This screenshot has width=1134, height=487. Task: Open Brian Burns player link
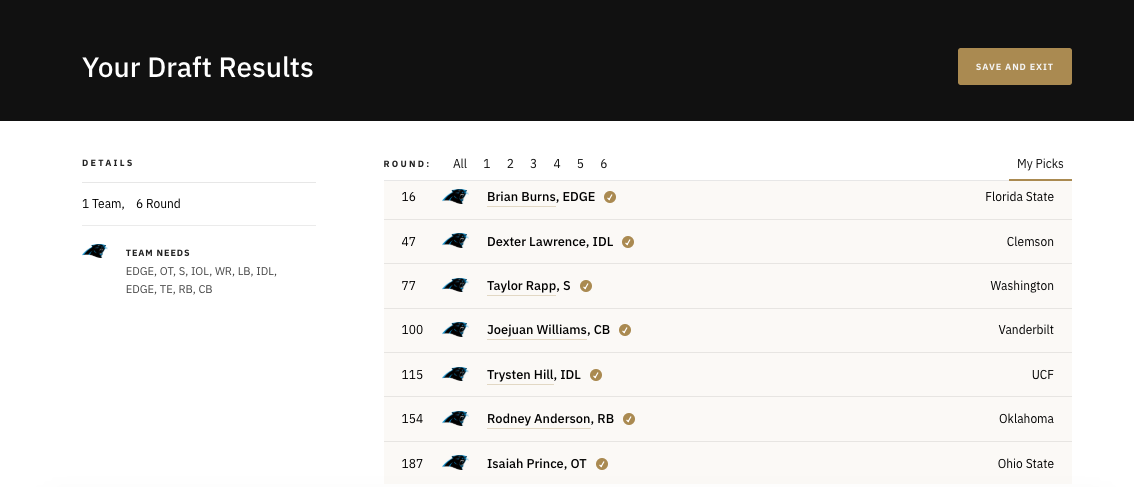pos(541,197)
